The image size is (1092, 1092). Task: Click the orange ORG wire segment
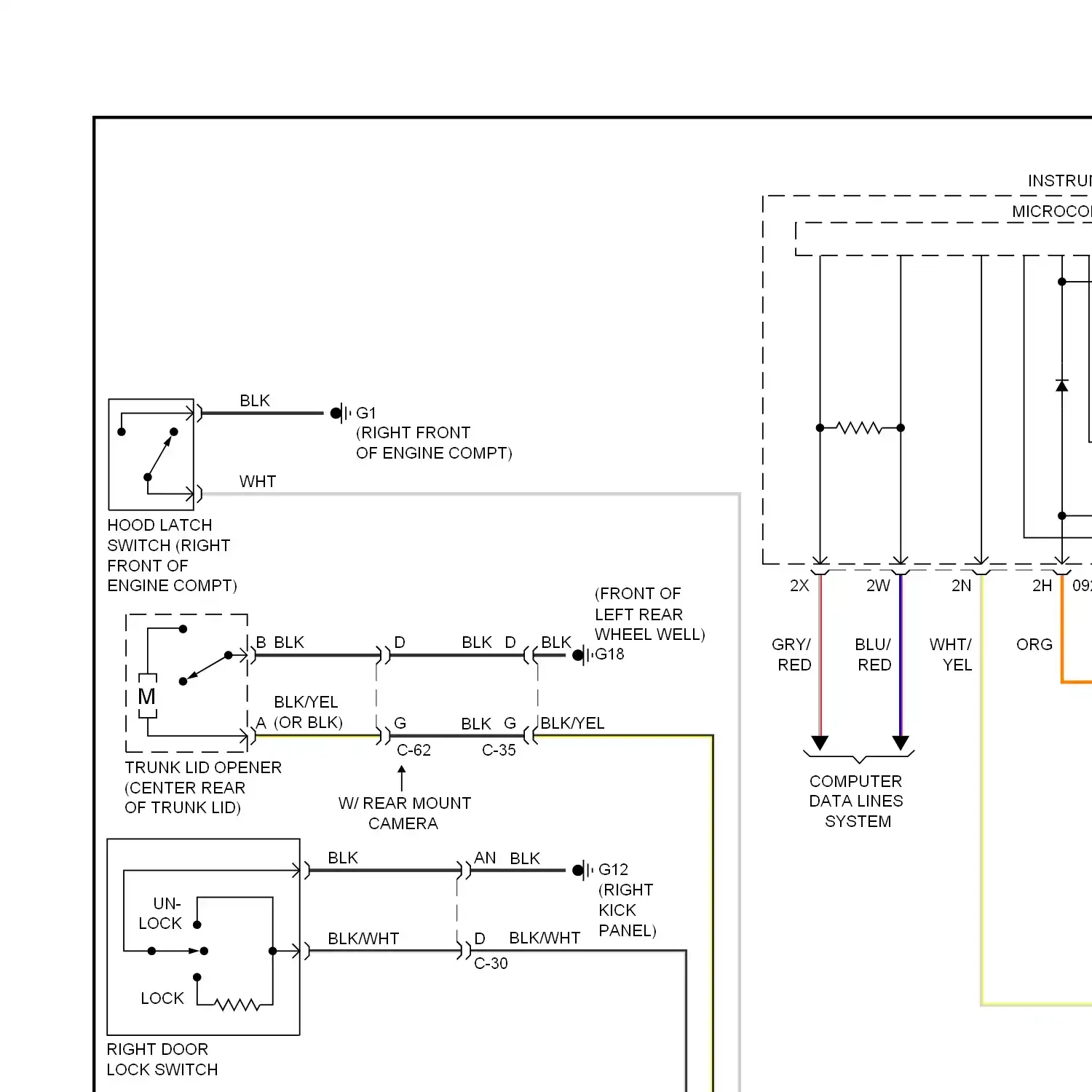1062,630
